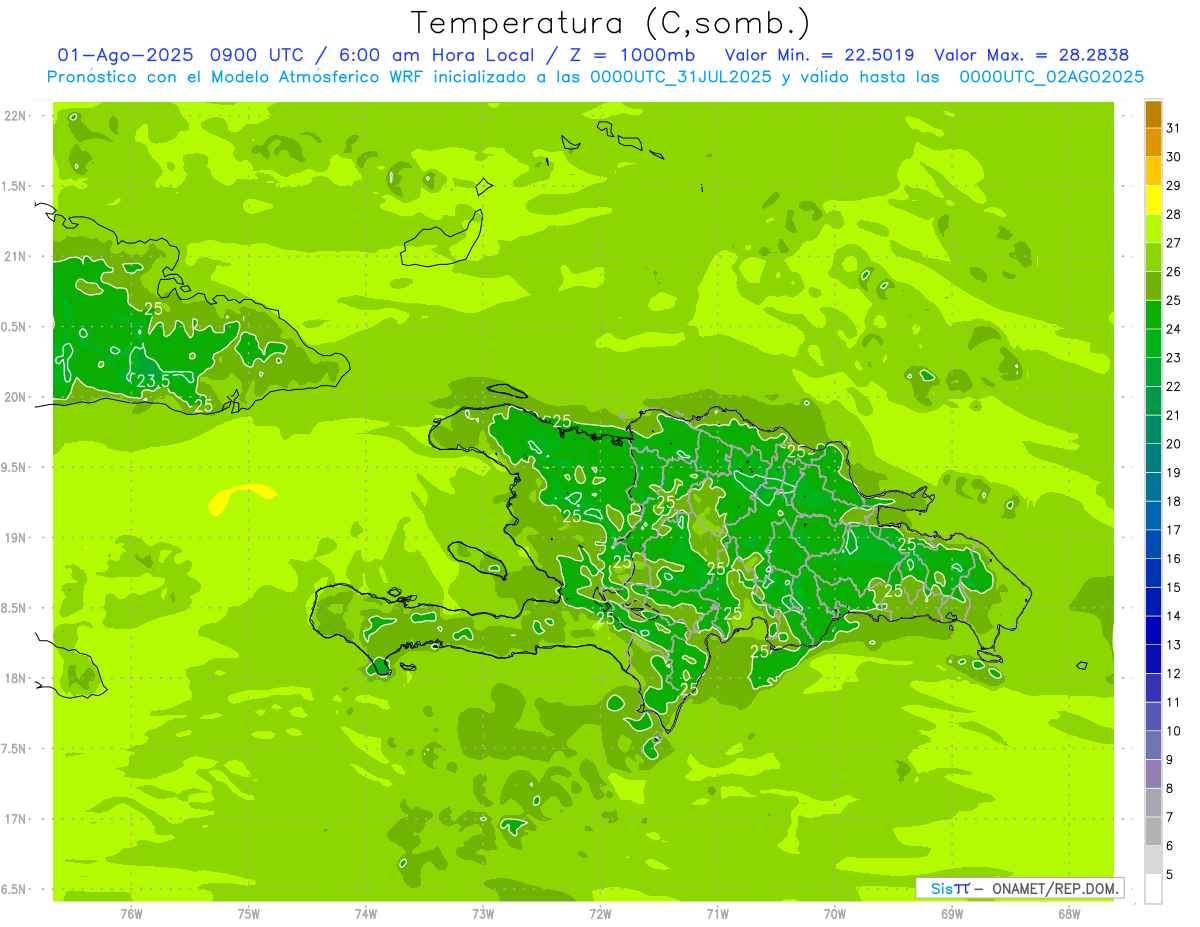
Task: Select the '22' color bar label
Action: click(x=1173, y=386)
